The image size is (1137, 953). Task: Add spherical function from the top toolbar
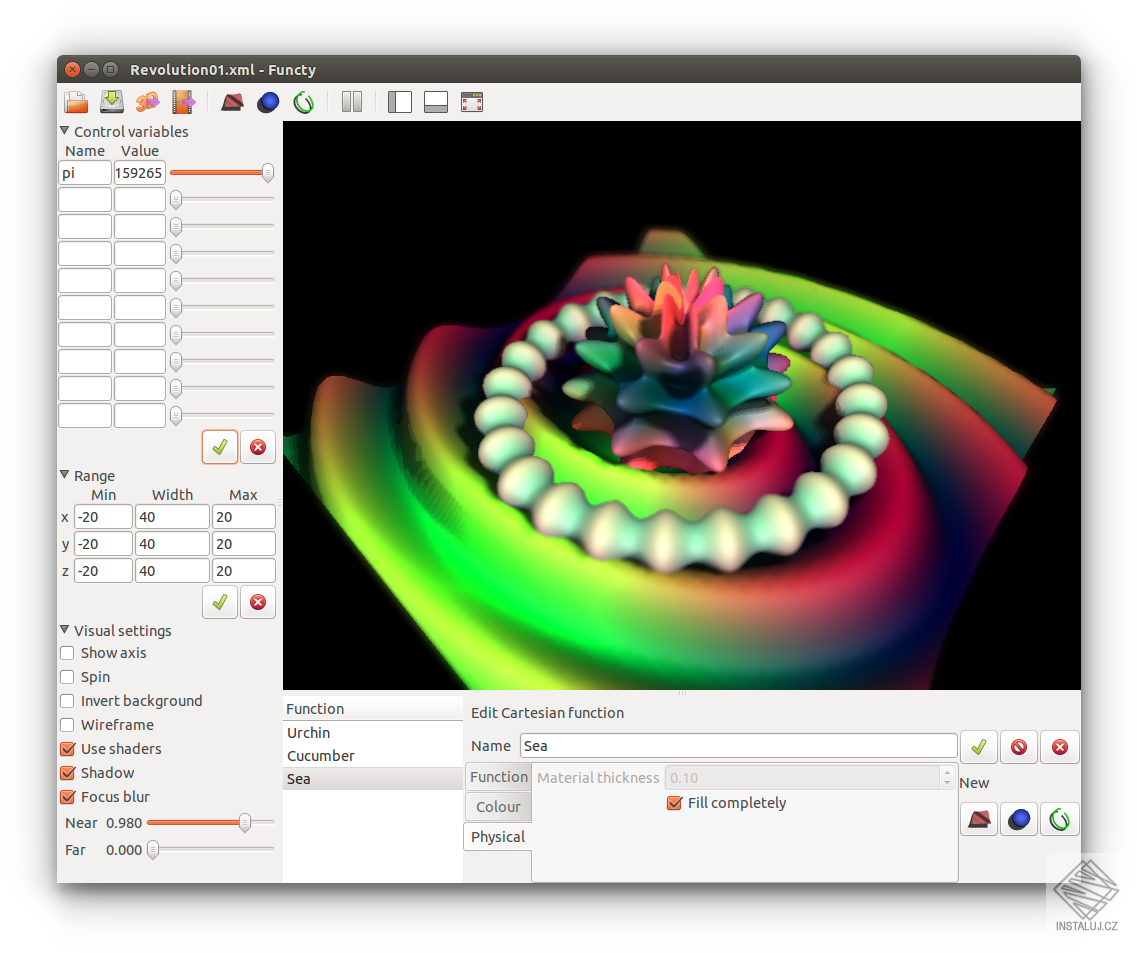coord(267,102)
